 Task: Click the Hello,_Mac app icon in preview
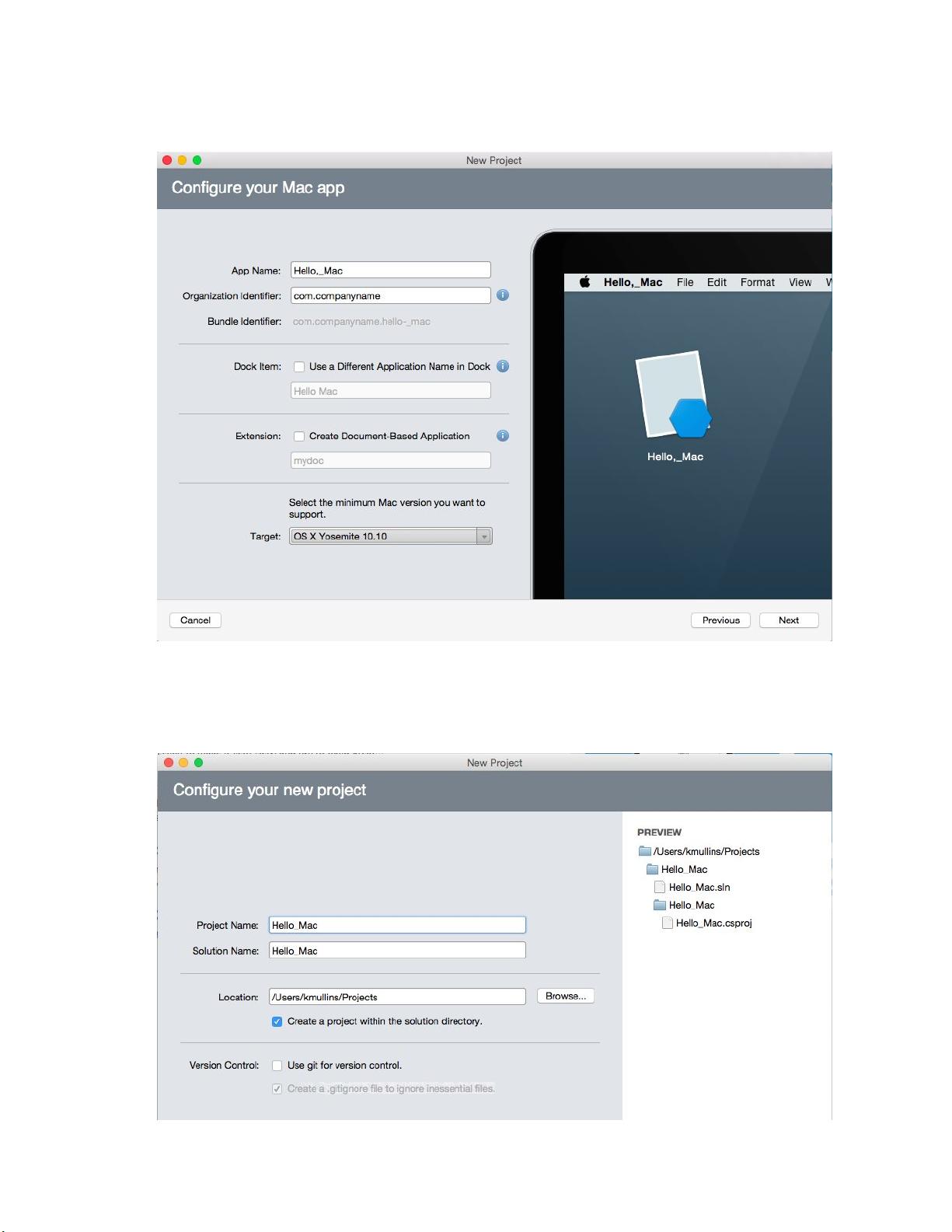tap(673, 396)
